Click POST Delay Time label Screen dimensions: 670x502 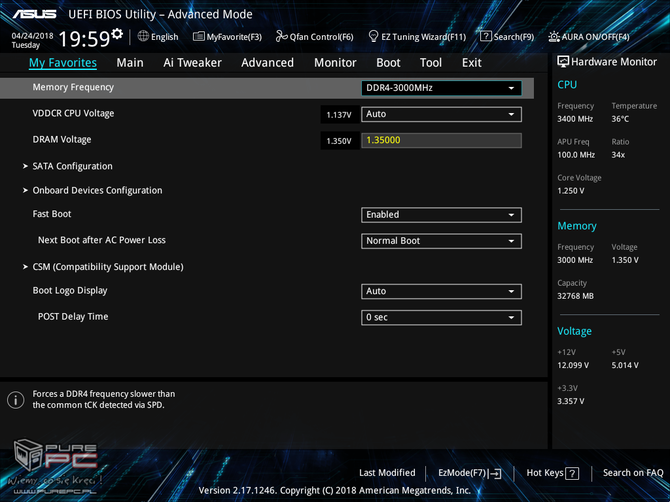73,317
